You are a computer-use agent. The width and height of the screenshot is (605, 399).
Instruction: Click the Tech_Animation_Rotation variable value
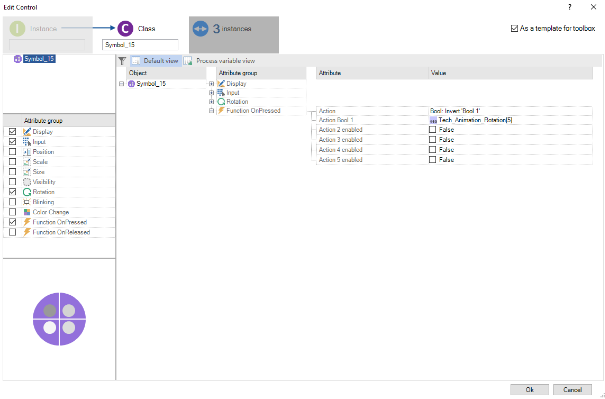coord(475,120)
